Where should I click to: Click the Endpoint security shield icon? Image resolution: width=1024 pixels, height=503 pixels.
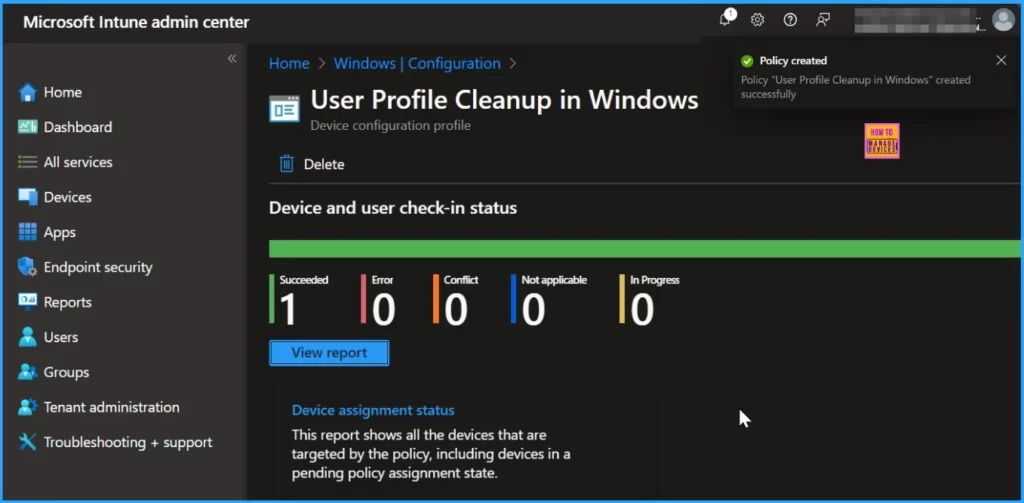pyautogui.click(x=27, y=267)
